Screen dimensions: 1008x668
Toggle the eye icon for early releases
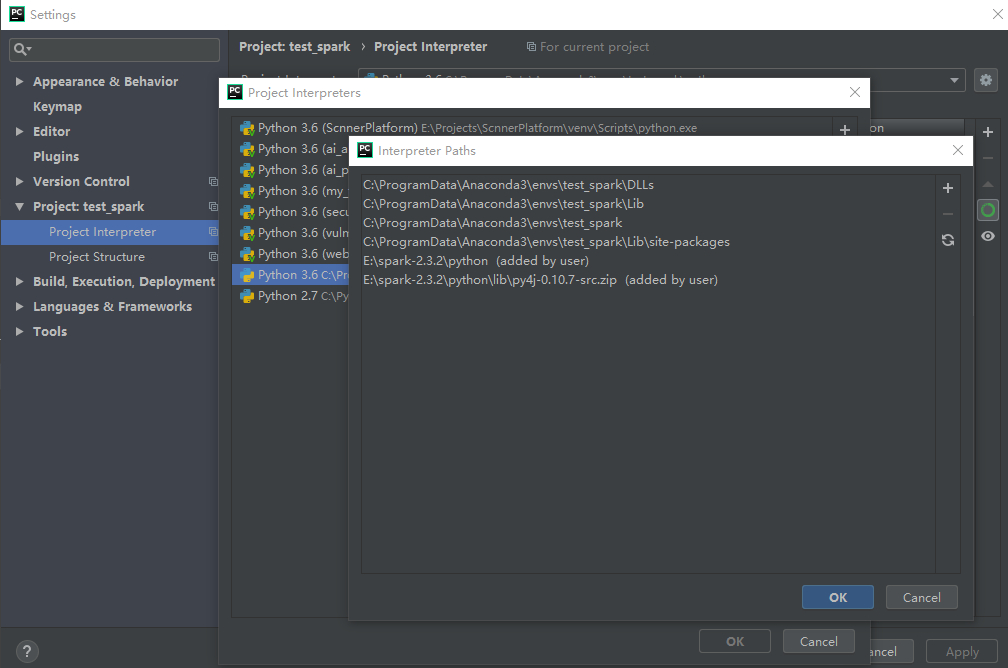click(x=988, y=236)
